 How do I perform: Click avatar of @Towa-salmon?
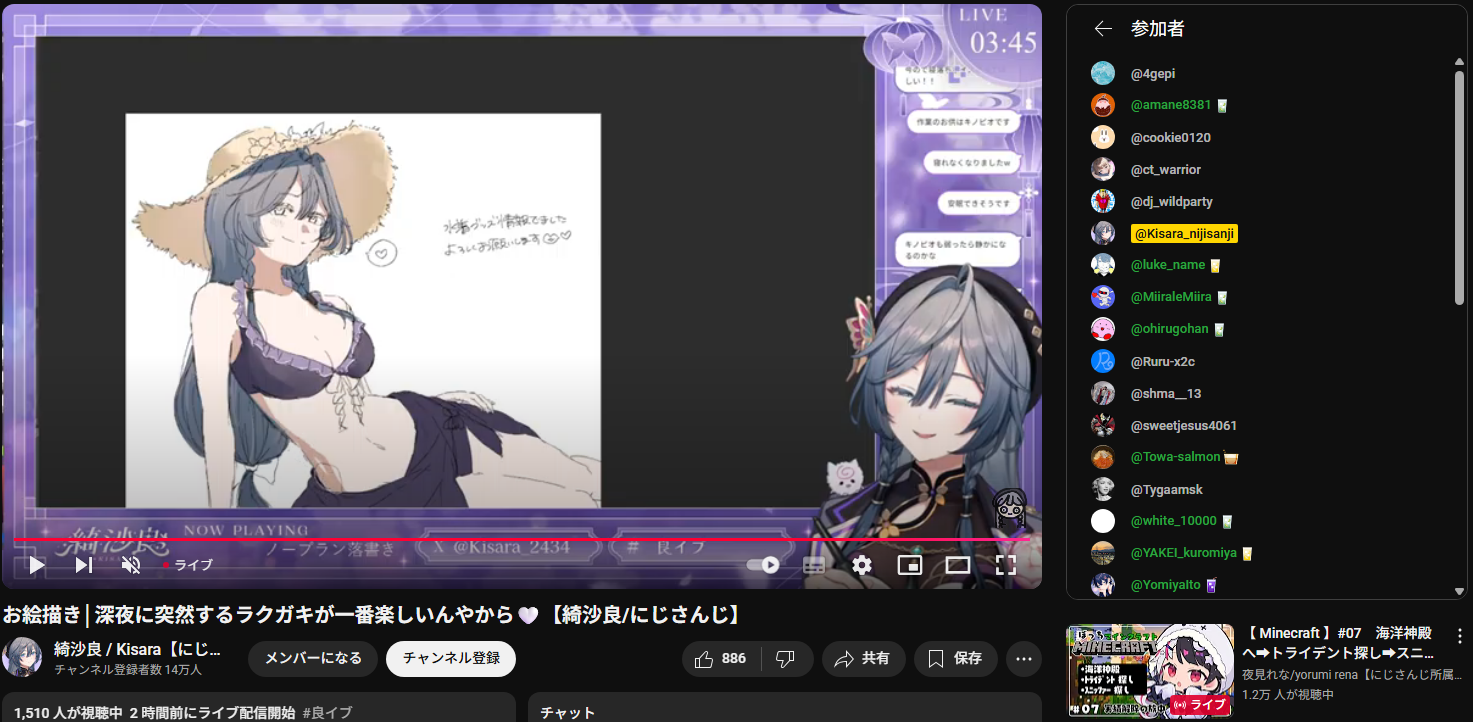pyautogui.click(x=1103, y=457)
